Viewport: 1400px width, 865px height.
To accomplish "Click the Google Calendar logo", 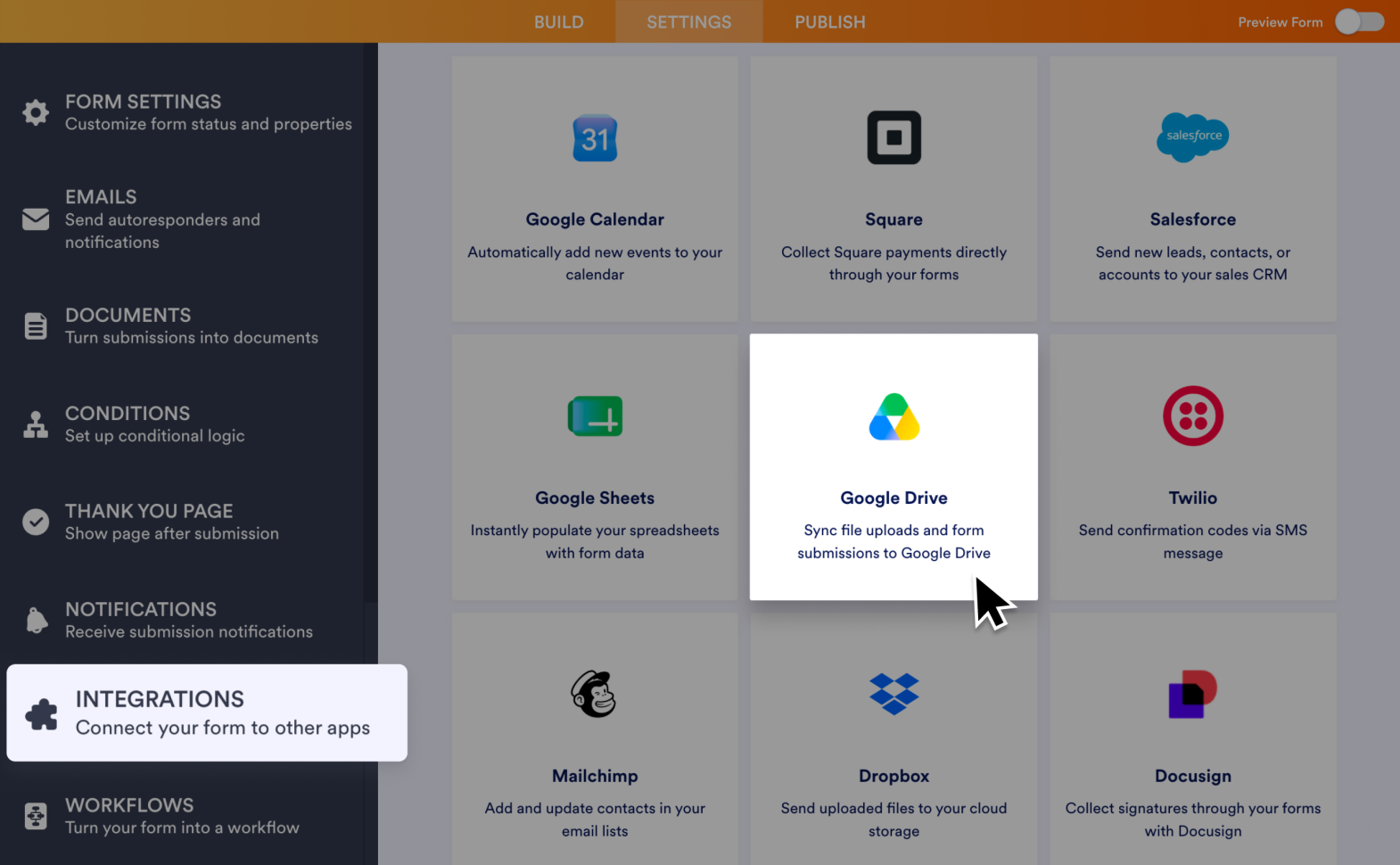I will pos(595,138).
